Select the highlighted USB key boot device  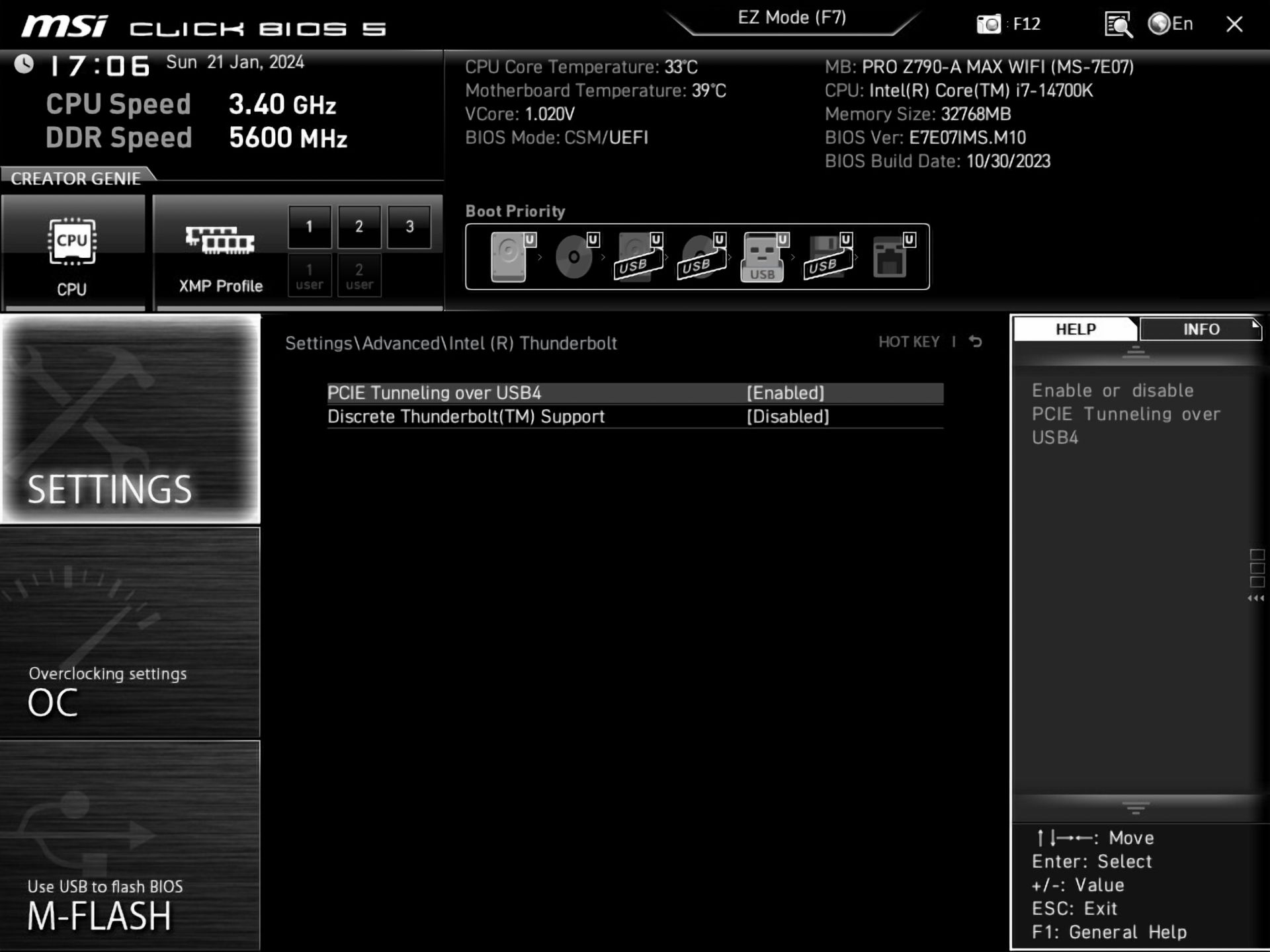click(x=763, y=257)
